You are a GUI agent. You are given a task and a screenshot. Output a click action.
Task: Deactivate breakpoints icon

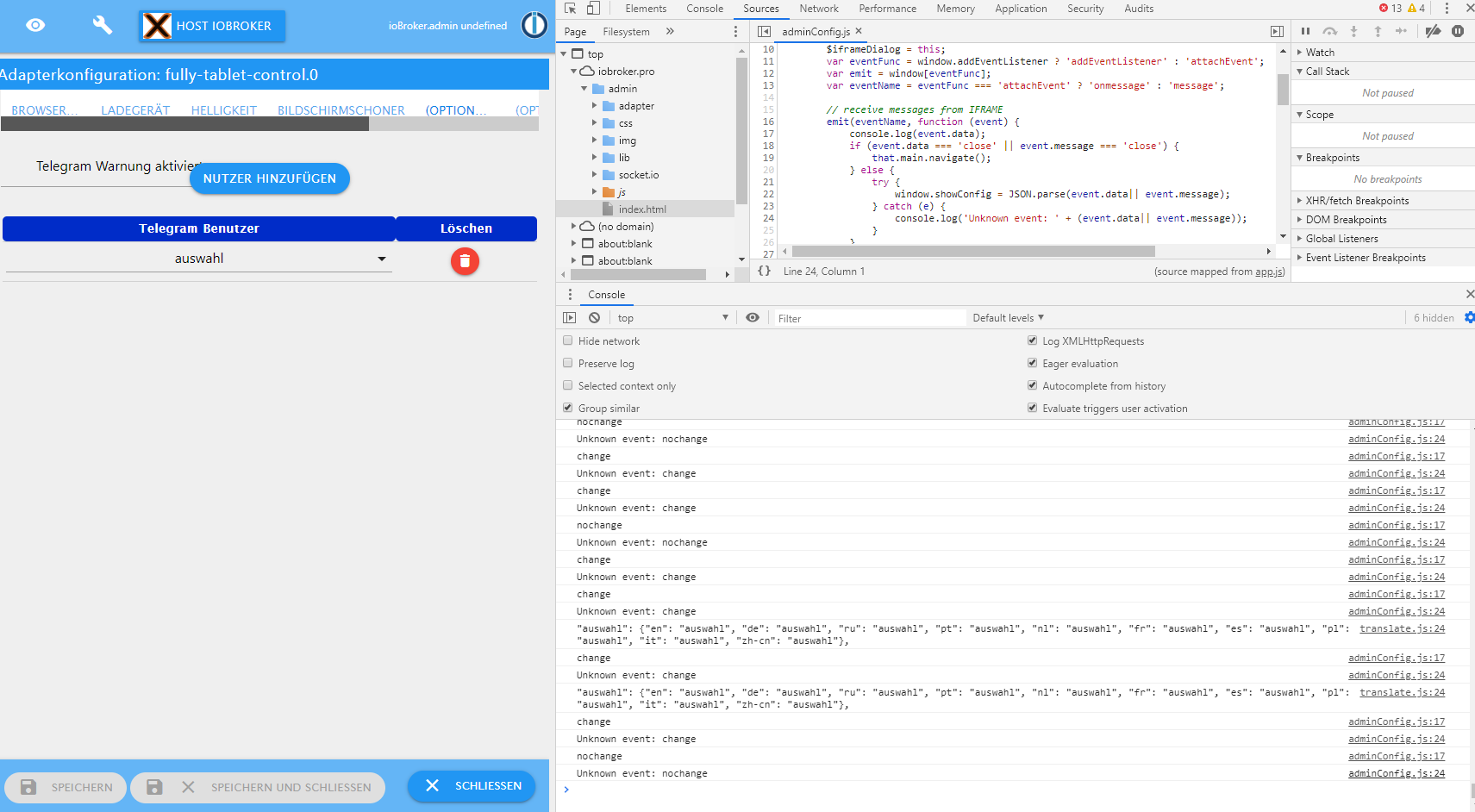tap(1433, 31)
